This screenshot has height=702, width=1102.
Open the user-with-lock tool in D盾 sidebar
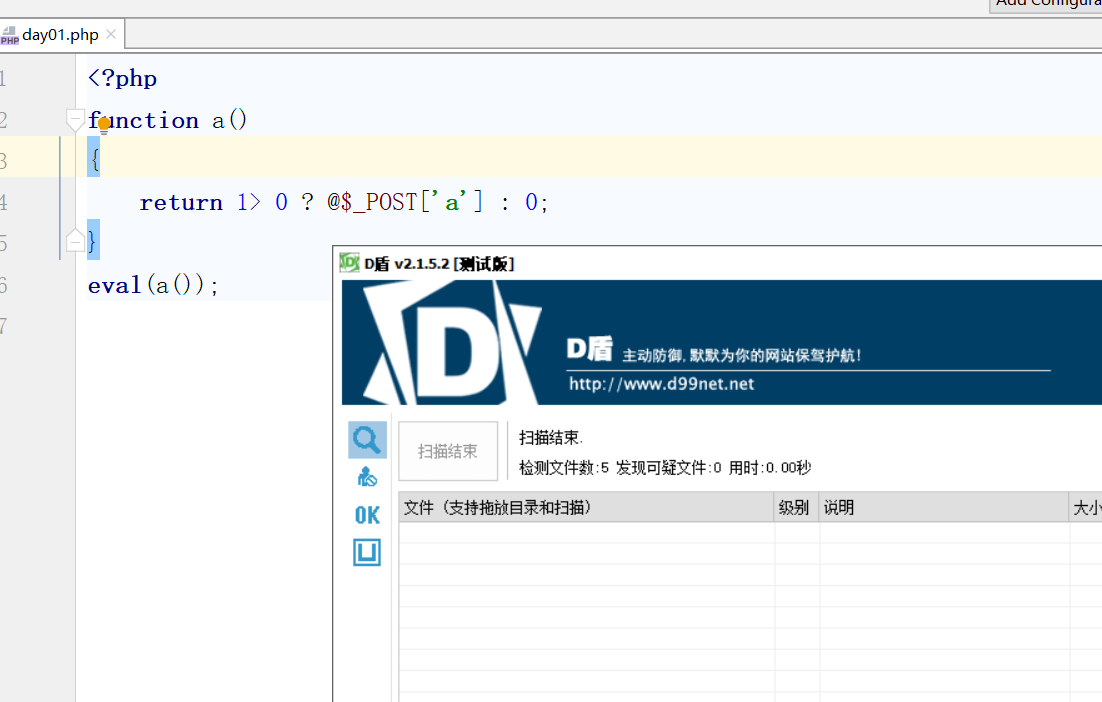click(367, 477)
